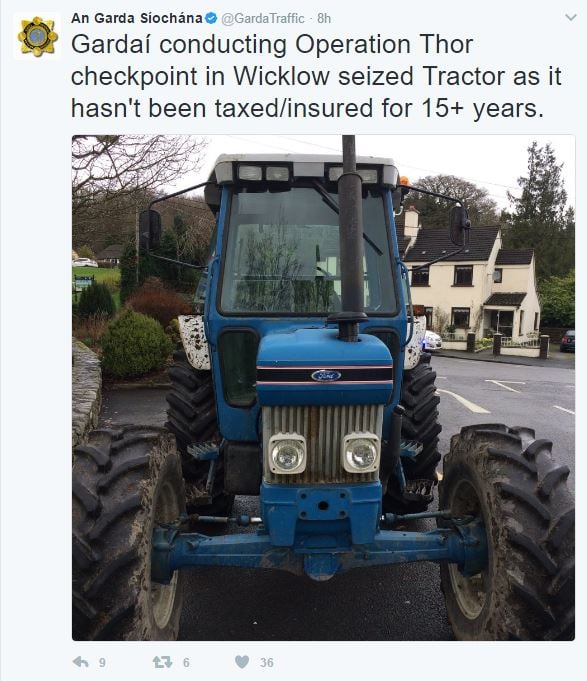
Task: Open the seized tractor photo
Action: [323, 387]
